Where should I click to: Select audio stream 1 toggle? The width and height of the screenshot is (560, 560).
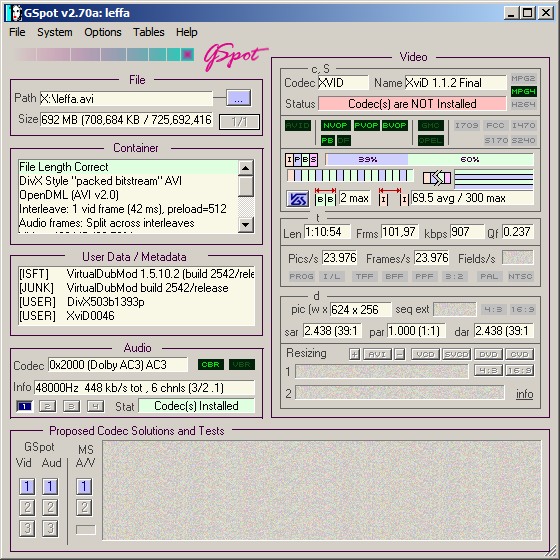(x=24, y=406)
